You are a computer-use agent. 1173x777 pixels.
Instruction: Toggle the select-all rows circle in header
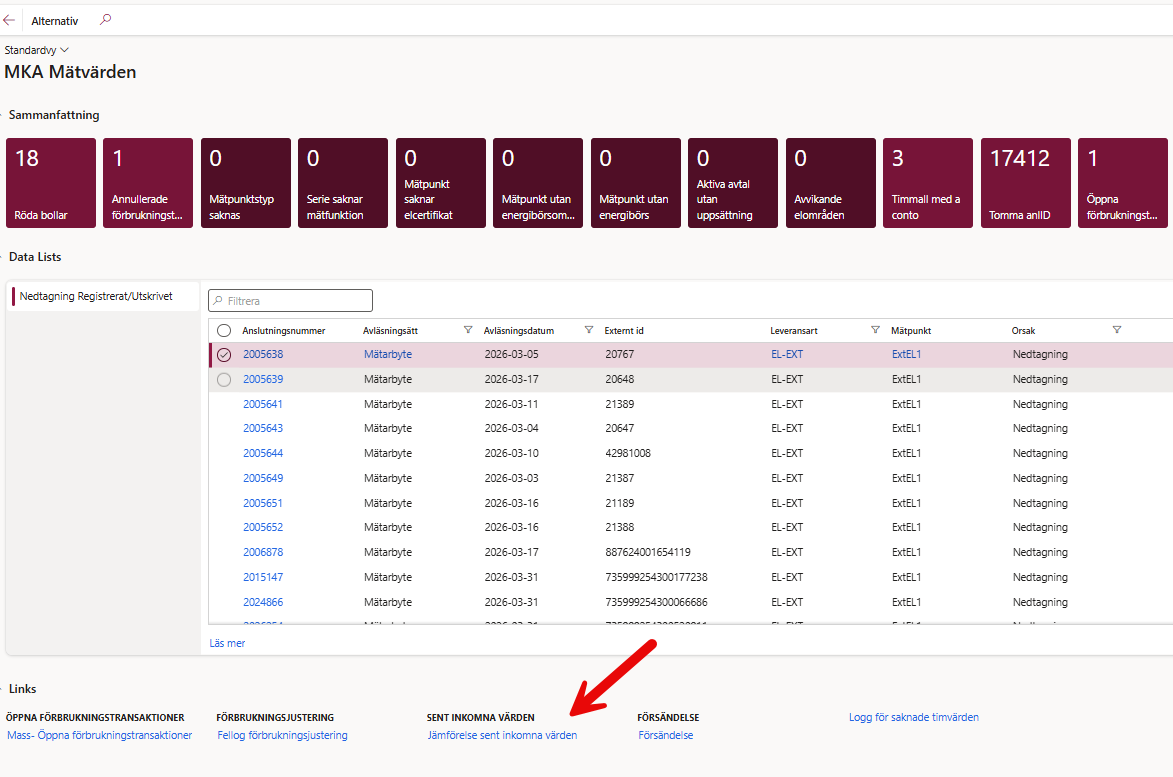(224, 331)
